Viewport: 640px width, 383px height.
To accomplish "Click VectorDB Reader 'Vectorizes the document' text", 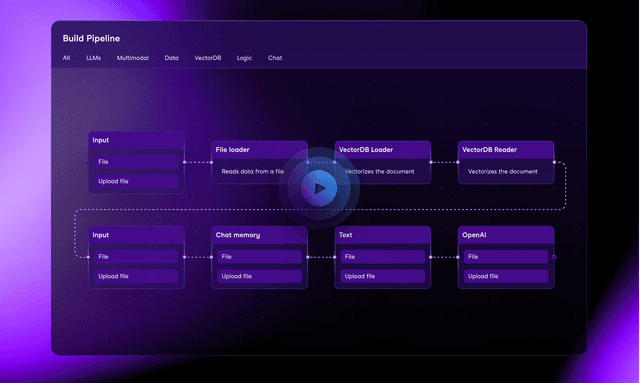I will (503, 171).
